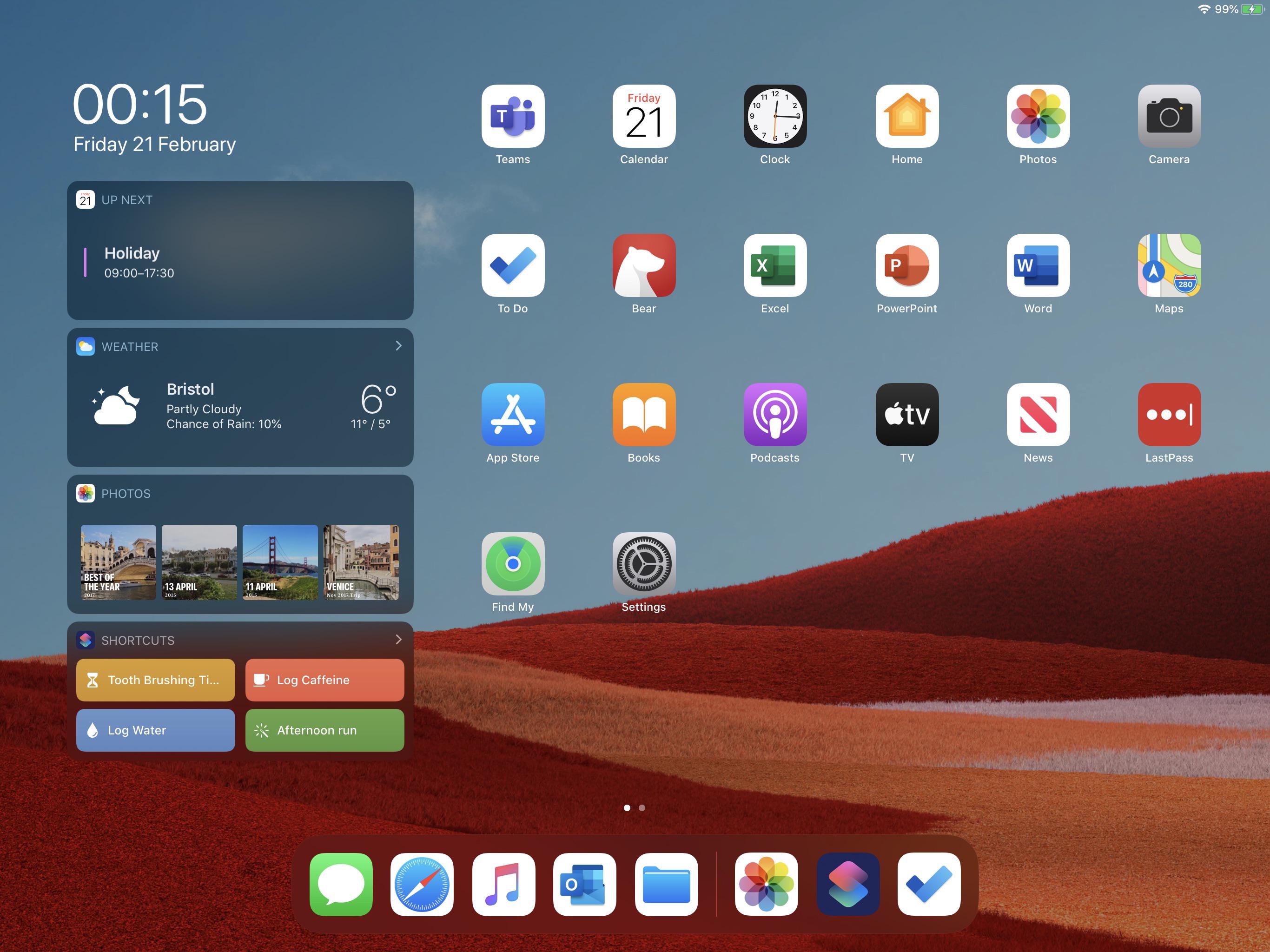Expand the Weather widget
The height and width of the screenshot is (952, 1270).
point(398,346)
